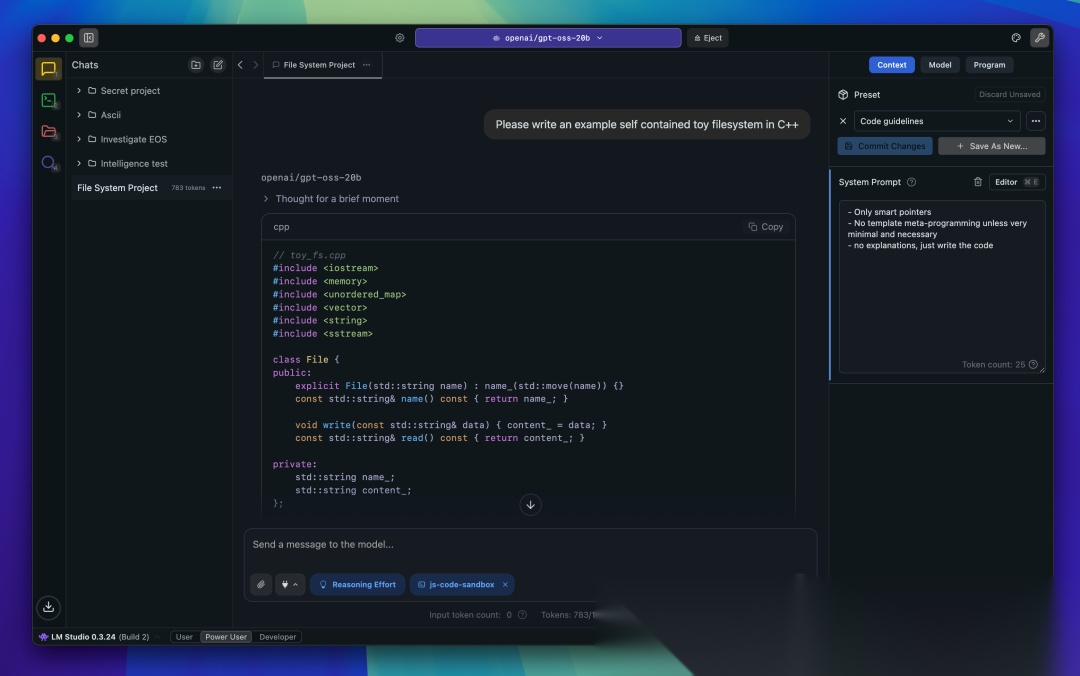Screen dimensions: 1080x676
Task: Open model settings gear icon
Action: click(x=400, y=38)
